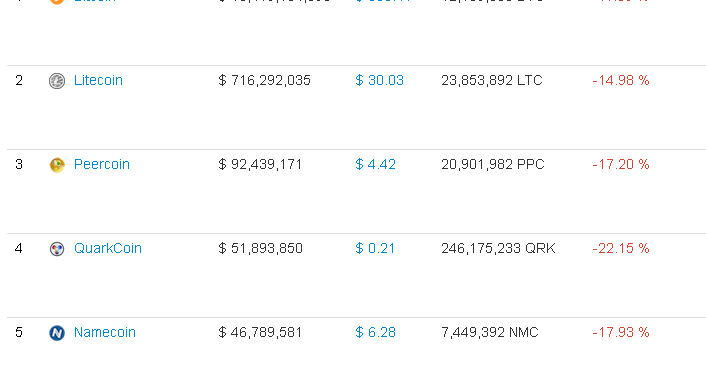Image resolution: width=706 pixels, height=371 pixels.
Task: Click the Litecoin coin icon
Action: click(x=57, y=81)
